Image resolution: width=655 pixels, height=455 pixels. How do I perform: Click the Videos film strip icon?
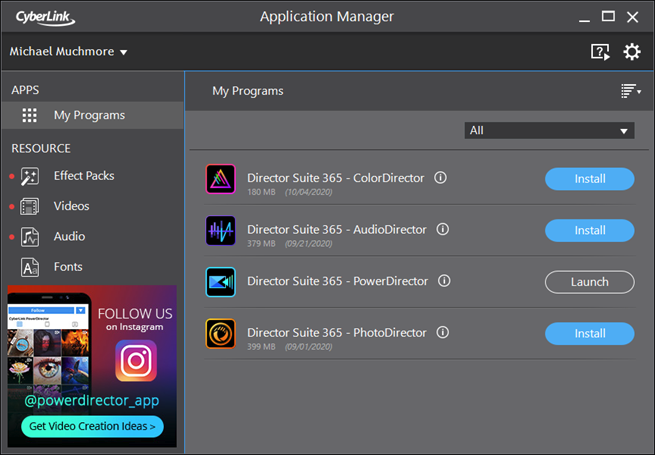tap(30, 206)
